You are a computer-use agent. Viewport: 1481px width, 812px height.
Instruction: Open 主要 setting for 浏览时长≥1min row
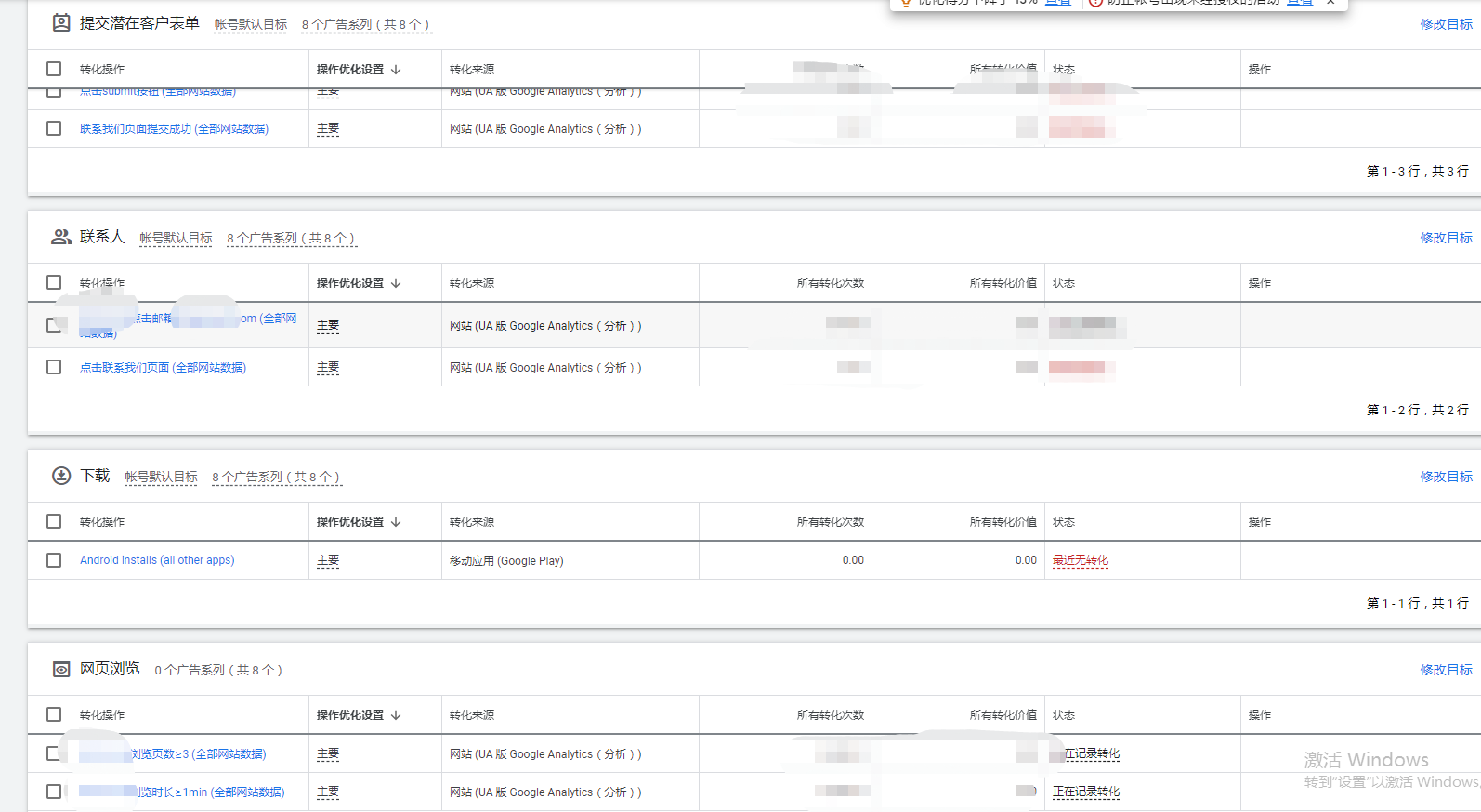pyautogui.click(x=328, y=792)
